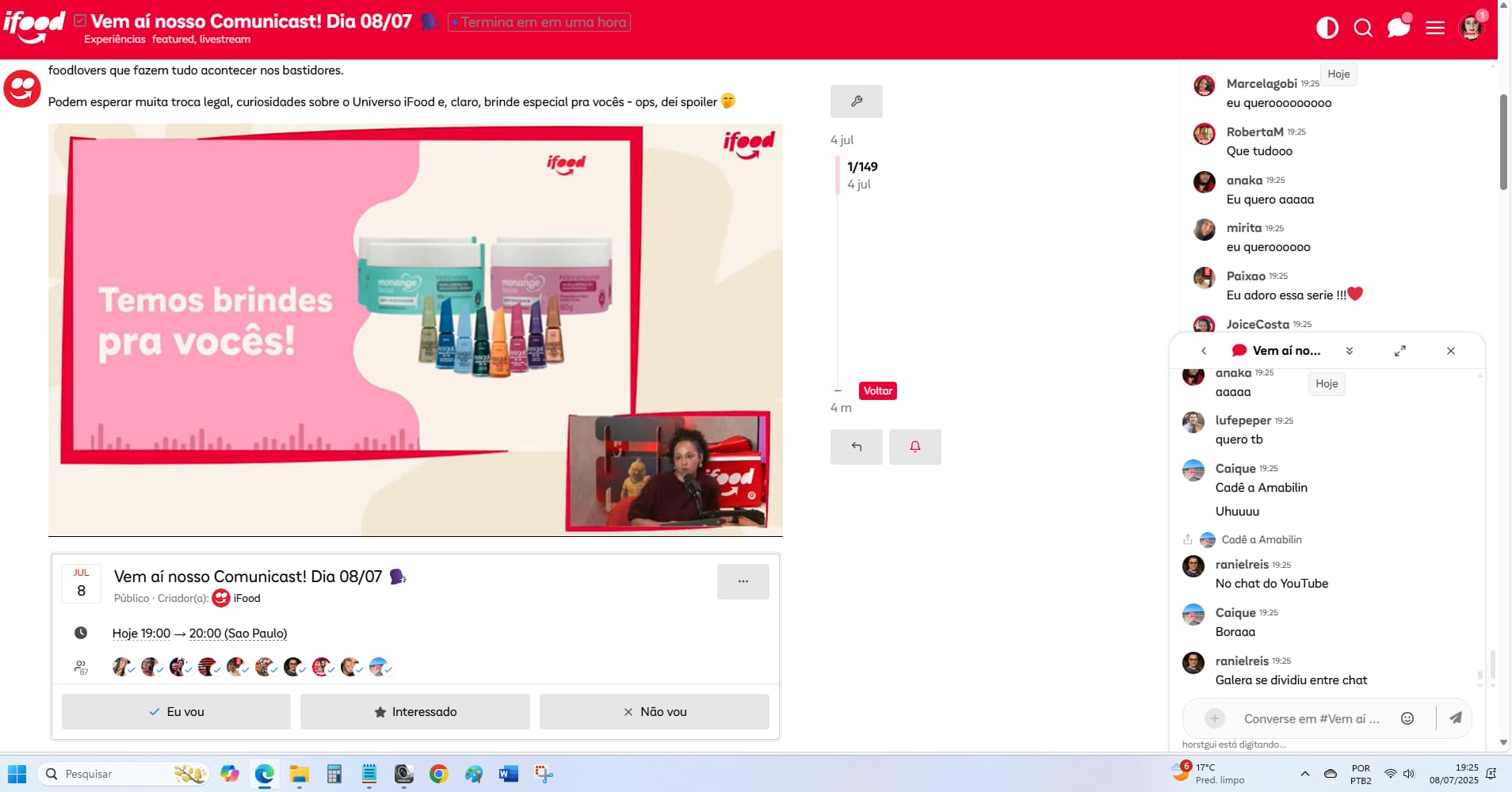Open Paixao's username in side chat

pos(1246,276)
